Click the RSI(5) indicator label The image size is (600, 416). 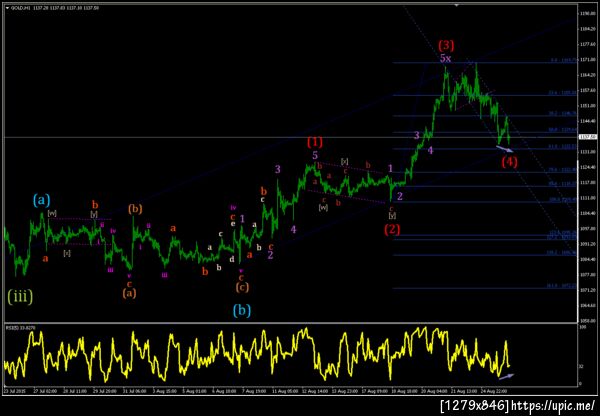[20, 328]
